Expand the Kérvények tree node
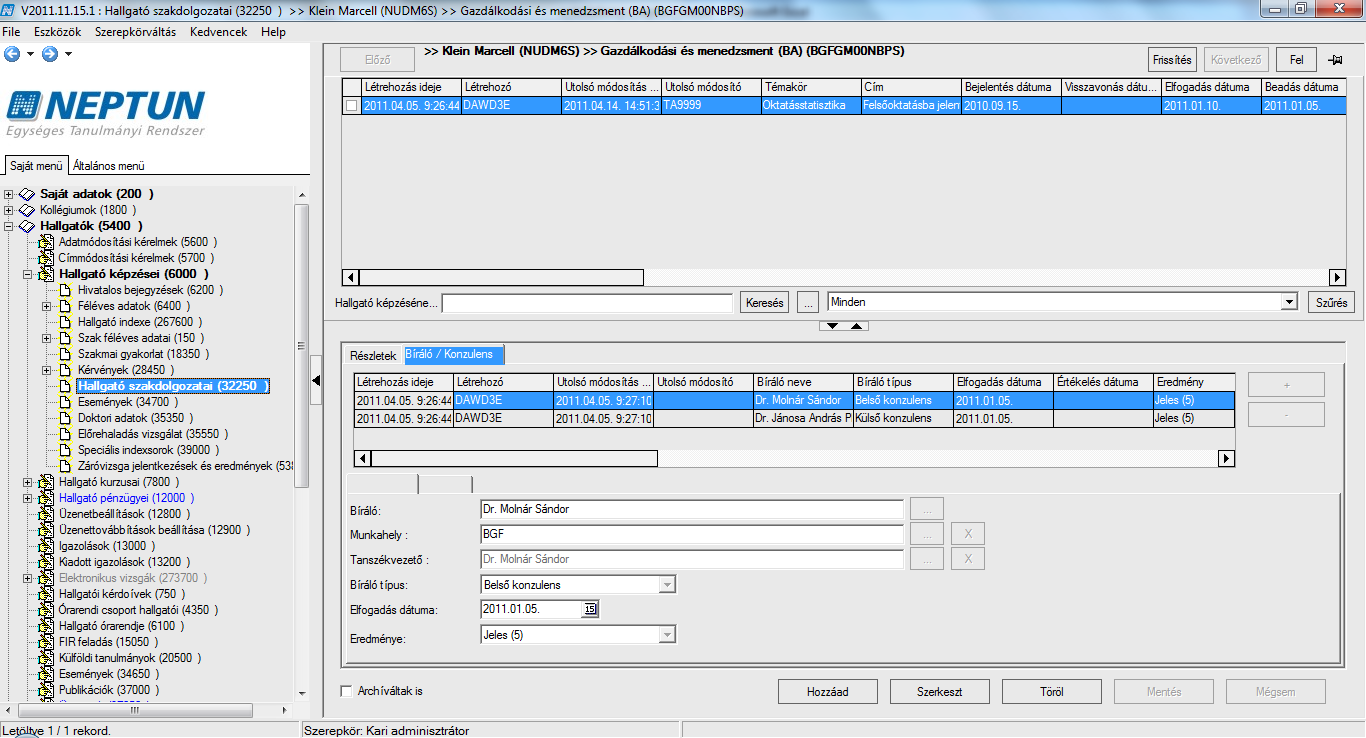Viewport: 1366px width, 738px height. point(47,370)
